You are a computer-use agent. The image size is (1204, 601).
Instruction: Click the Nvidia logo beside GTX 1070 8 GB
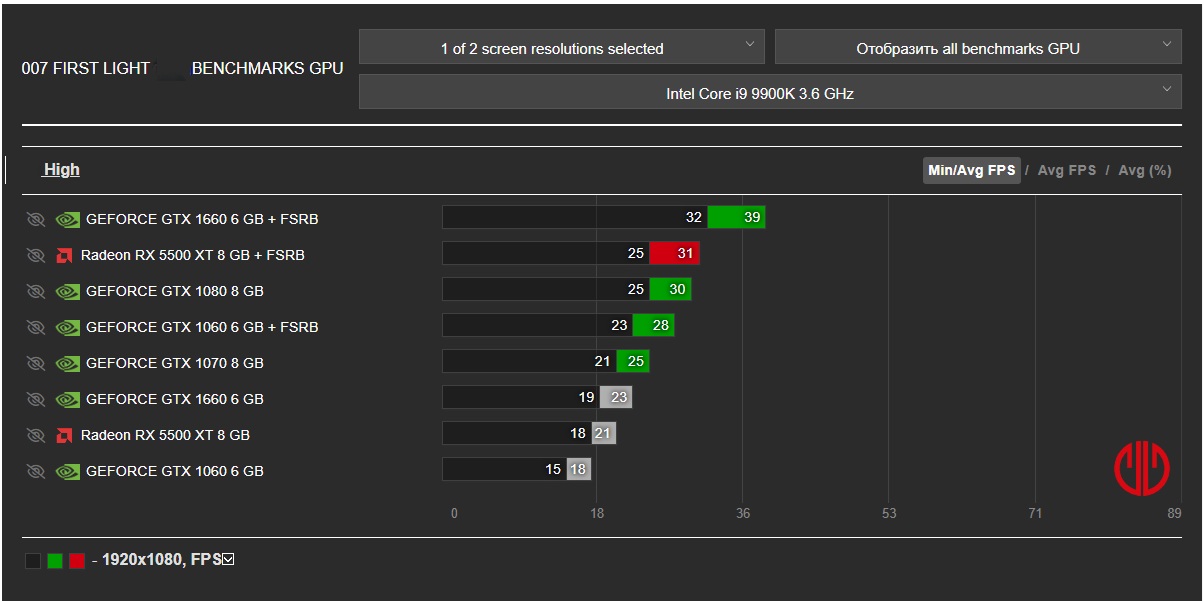[x=67, y=363]
